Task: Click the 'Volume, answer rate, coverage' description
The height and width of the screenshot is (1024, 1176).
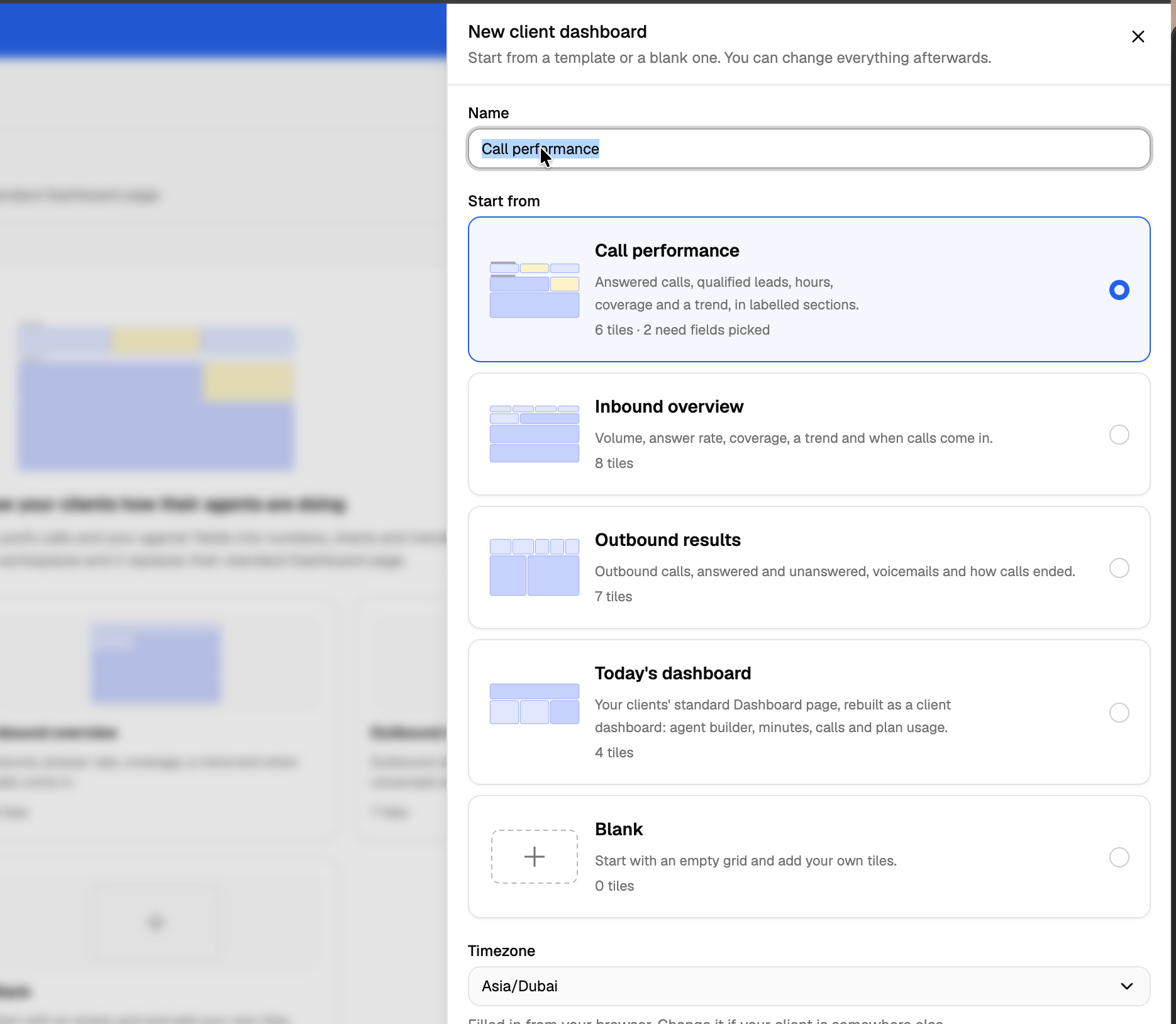Action: (x=794, y=438)
